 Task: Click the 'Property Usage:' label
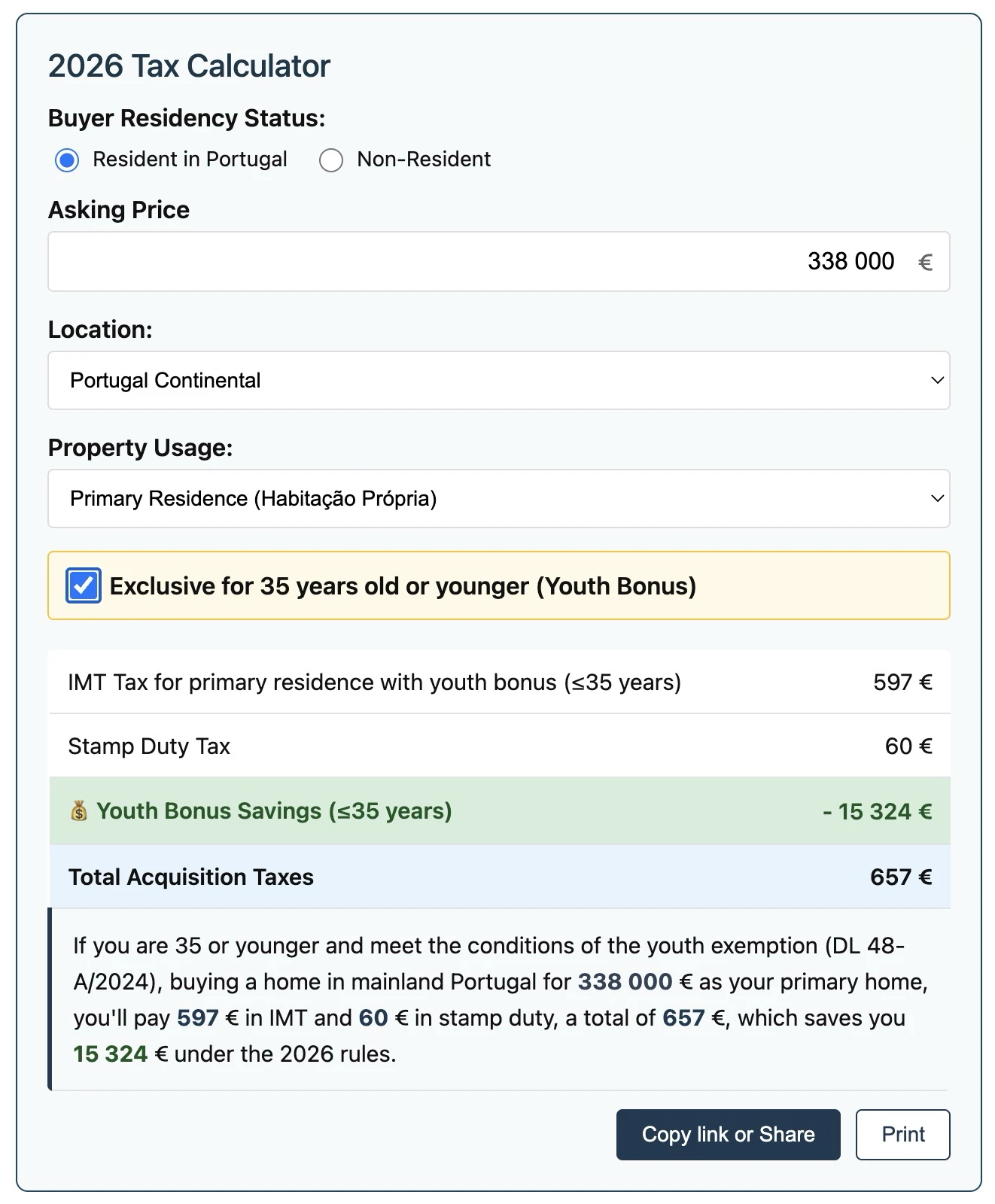141,448
